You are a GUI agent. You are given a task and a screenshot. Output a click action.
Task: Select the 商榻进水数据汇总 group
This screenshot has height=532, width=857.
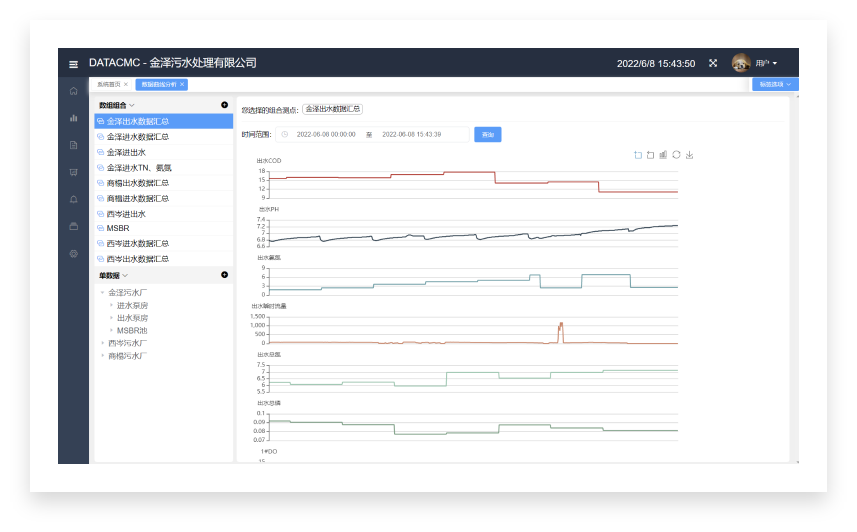tap(163, 198)
